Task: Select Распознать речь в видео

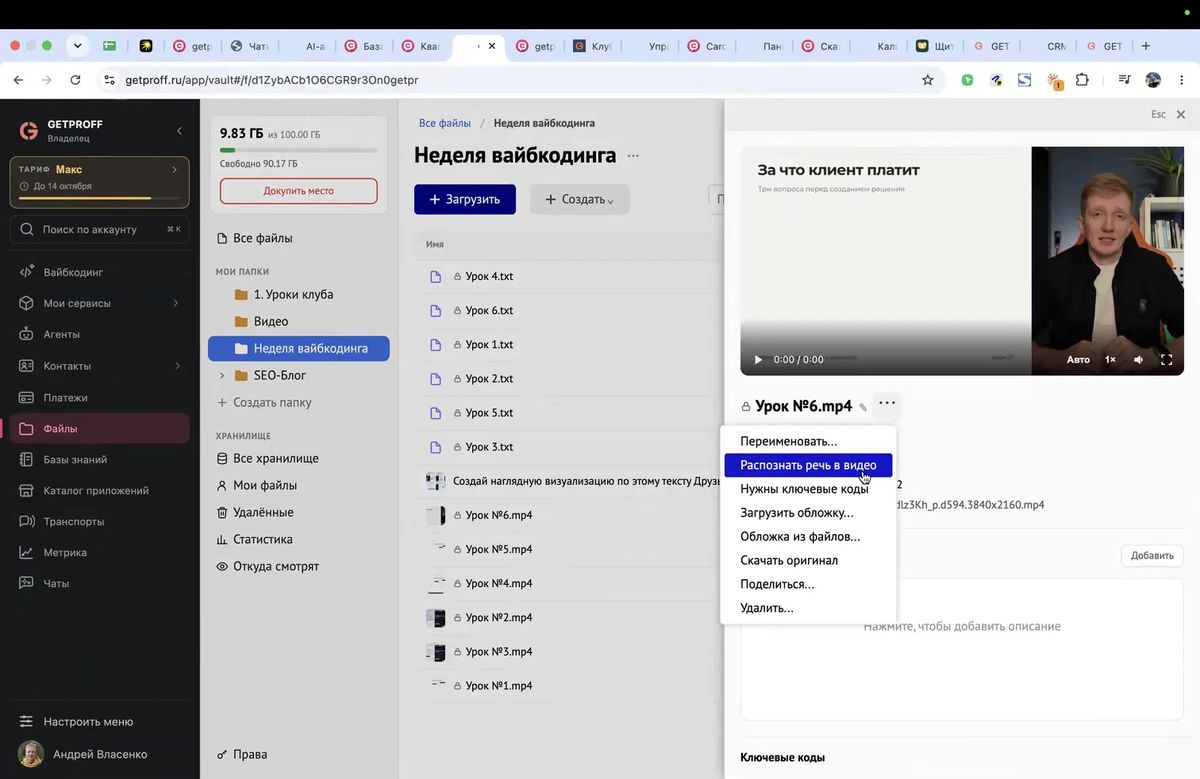Action: pyautogui.click(x=808, y=465)
